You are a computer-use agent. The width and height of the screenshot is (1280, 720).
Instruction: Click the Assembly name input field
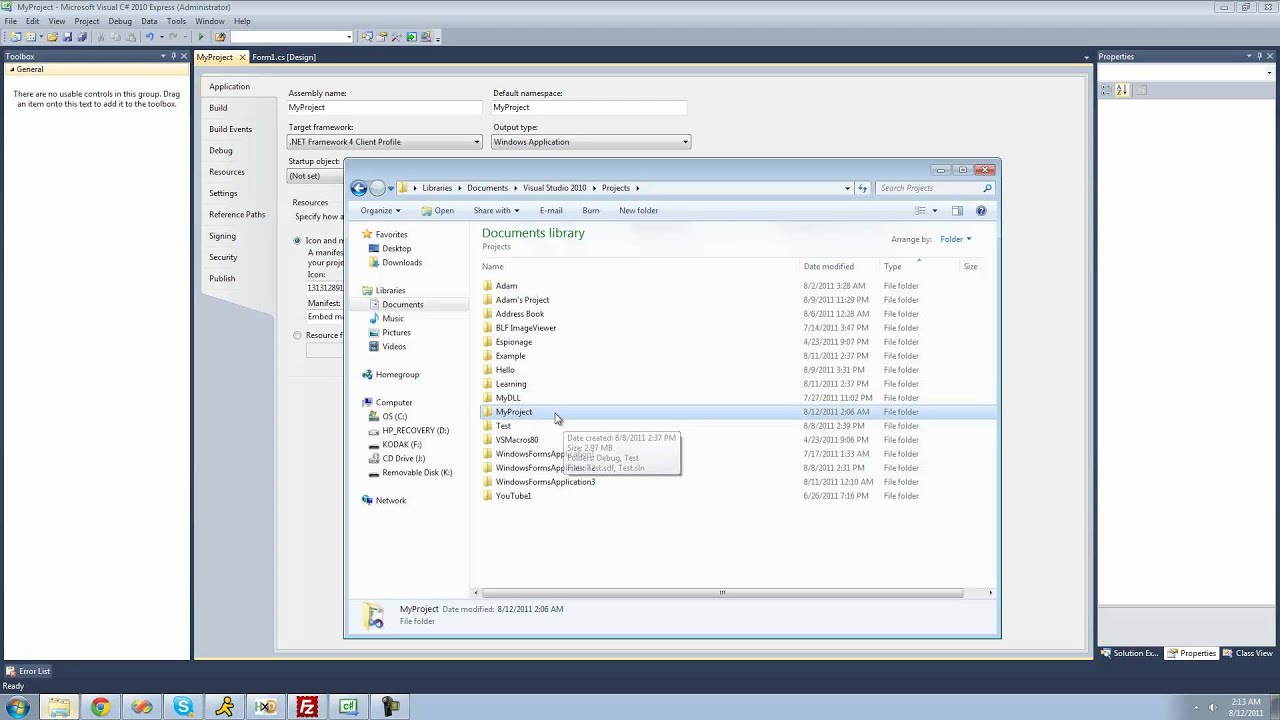point(385,107)
